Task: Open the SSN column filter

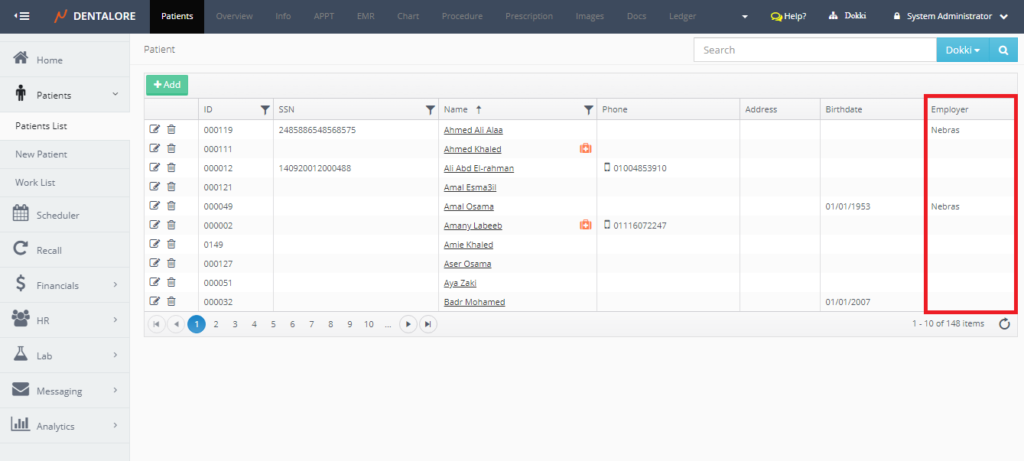Action: (x=429, y=109)
